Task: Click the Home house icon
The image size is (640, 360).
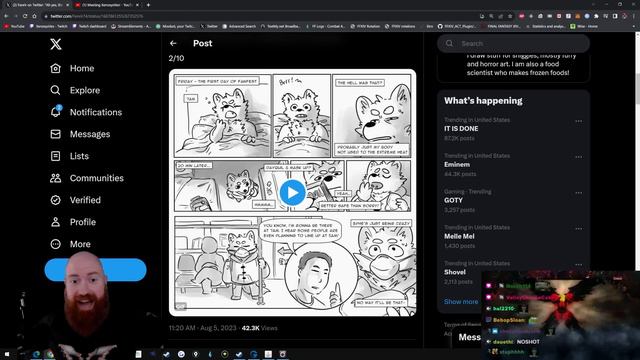Action: 56,68
